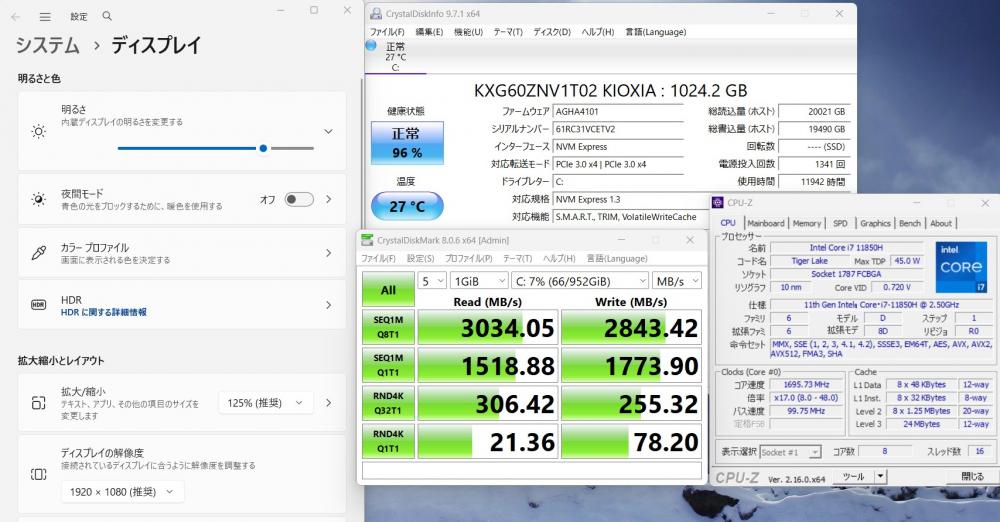
Task: Click the Settings search magnifier icon
Action: click(107, 16)
